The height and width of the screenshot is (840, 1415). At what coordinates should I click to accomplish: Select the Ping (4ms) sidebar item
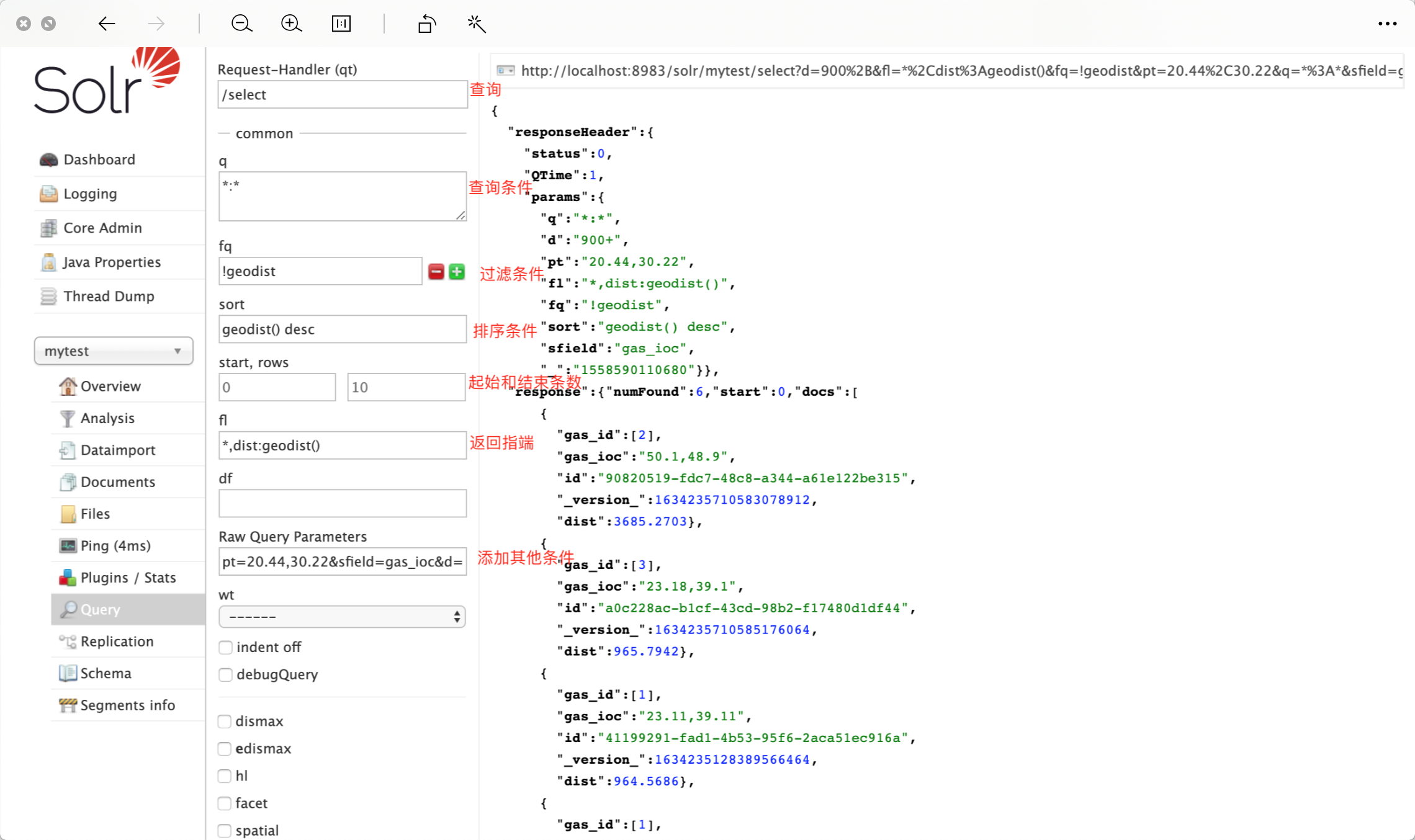pyautogui.click(x=68, y=545)
